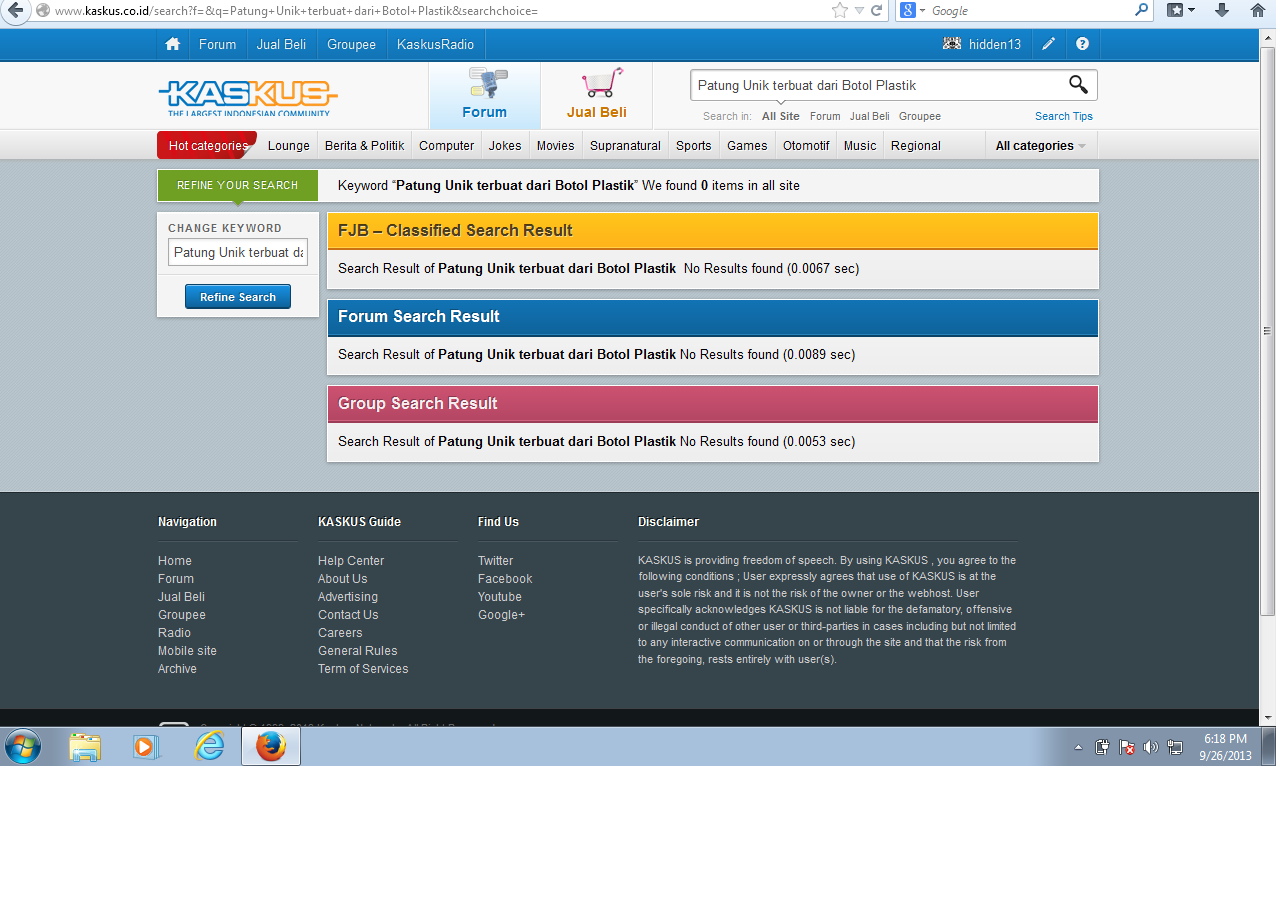Viewport: 1280px width, 907px height.
Task: Open the Computer category
Action: click(x=447, y=145)
